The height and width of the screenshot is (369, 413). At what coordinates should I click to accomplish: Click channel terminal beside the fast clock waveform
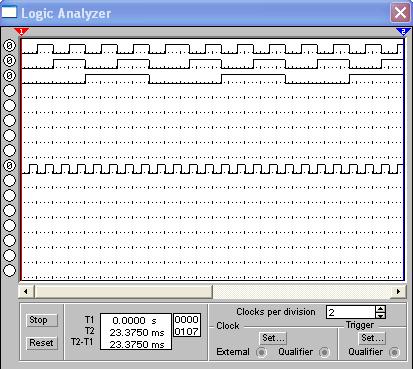click(x=9, y=165)
